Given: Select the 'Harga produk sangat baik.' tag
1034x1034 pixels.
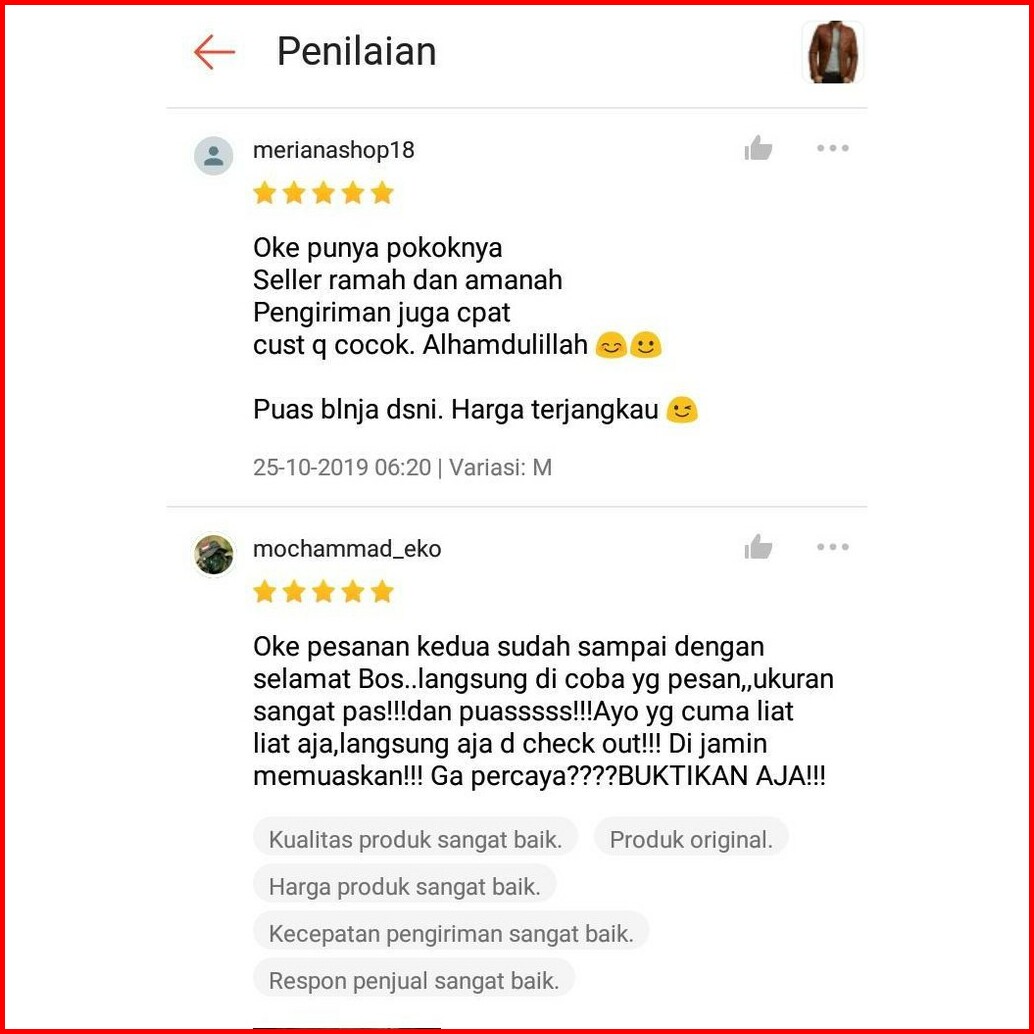Looking at the screenshot, I should coord(404,887).
